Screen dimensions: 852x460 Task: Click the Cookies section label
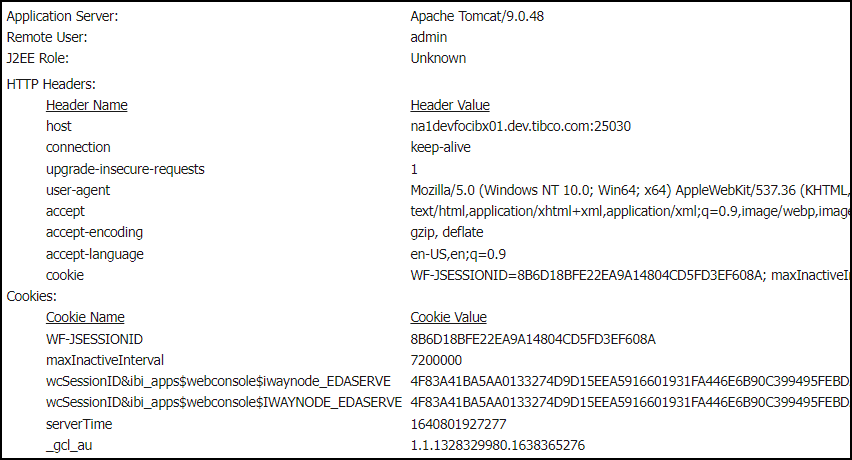32,296
